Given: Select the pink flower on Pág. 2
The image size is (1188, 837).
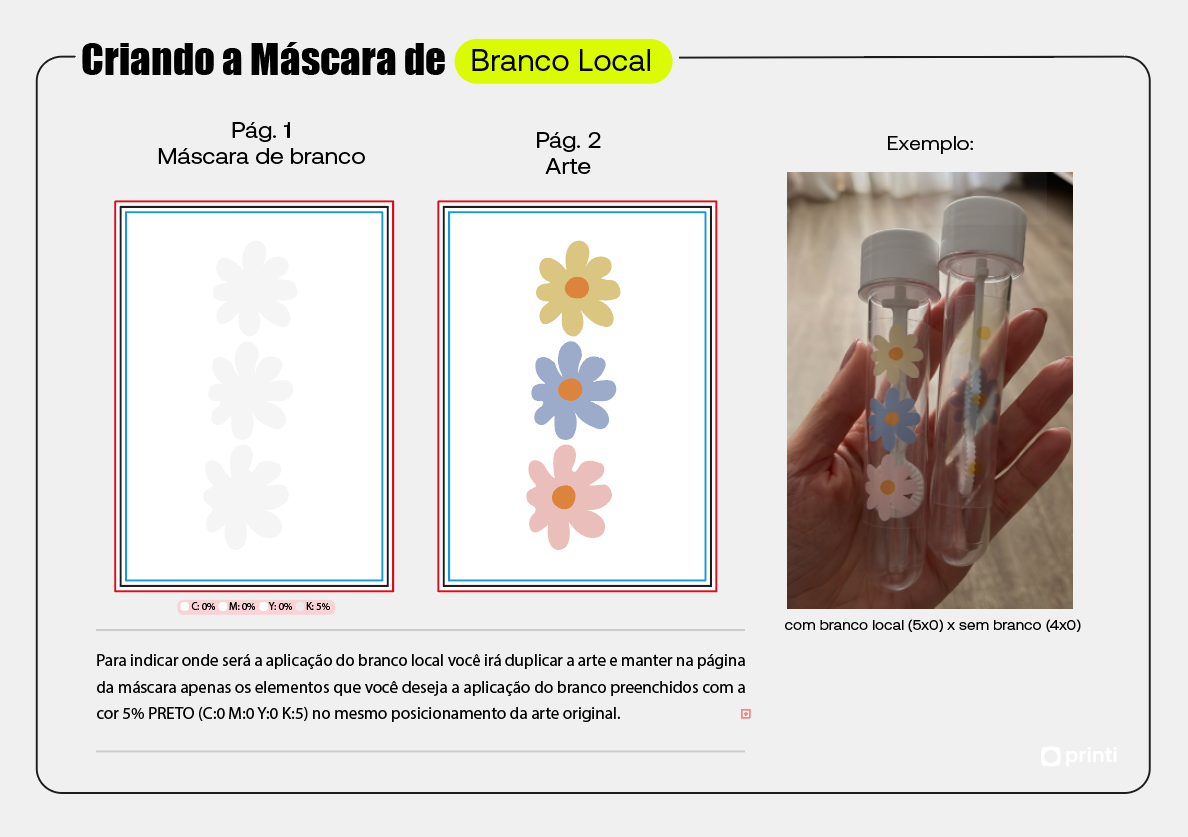Looking at the screenshot, I should (x=569, y=497).
